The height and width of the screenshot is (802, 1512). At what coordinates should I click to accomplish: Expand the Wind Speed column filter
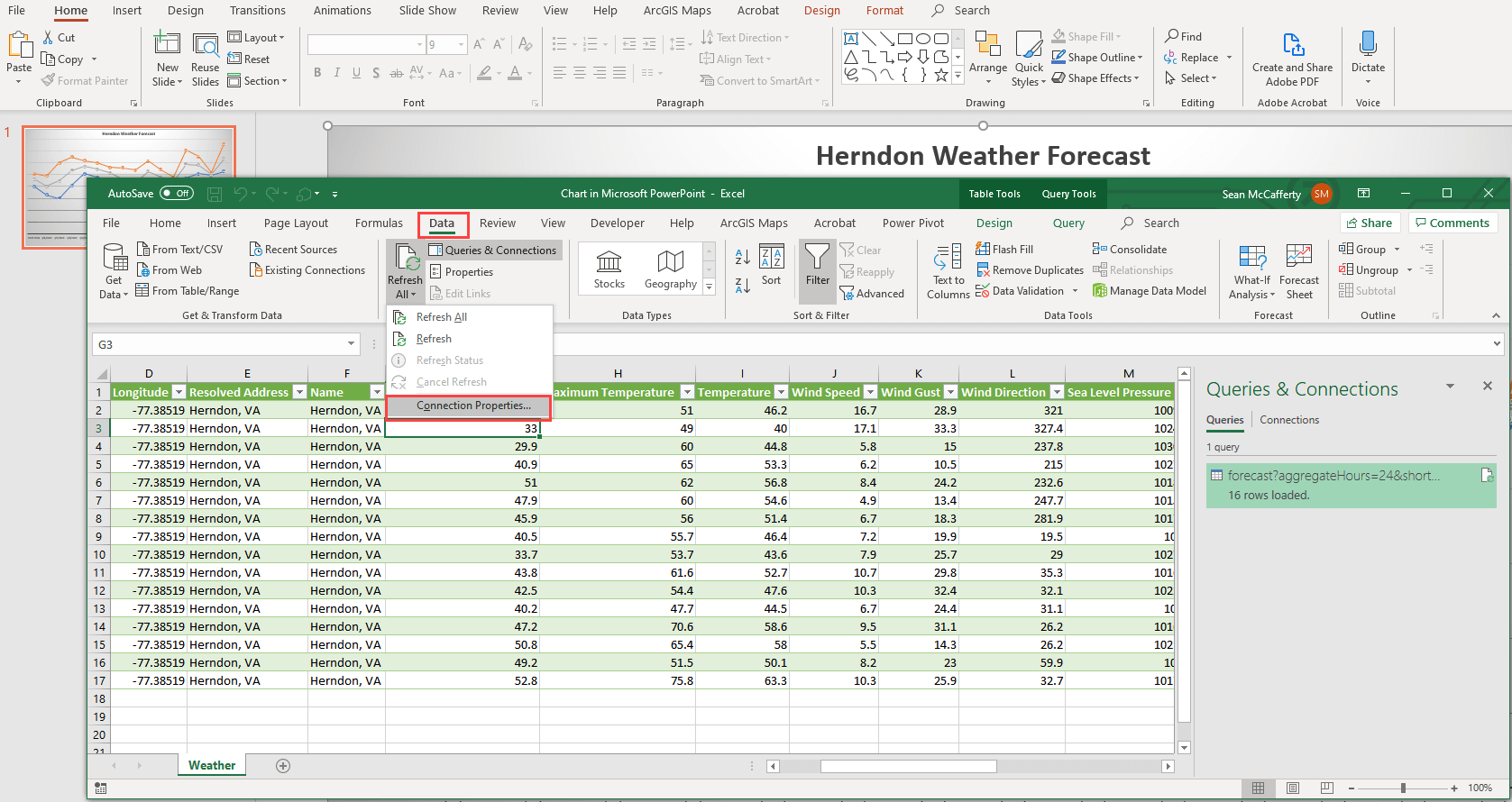[870, 392]
